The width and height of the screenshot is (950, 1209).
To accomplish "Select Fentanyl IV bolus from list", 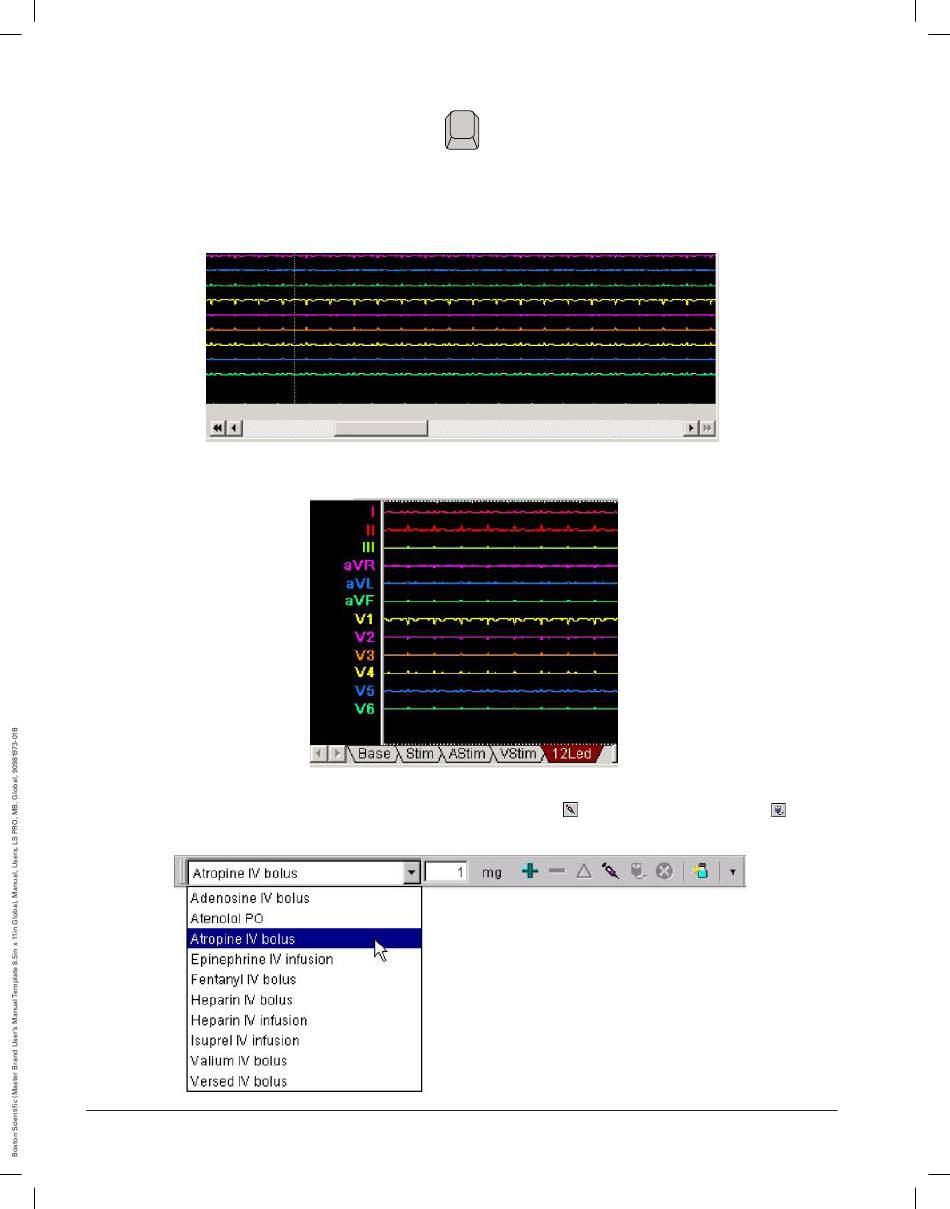I will (x=304, y=979).
